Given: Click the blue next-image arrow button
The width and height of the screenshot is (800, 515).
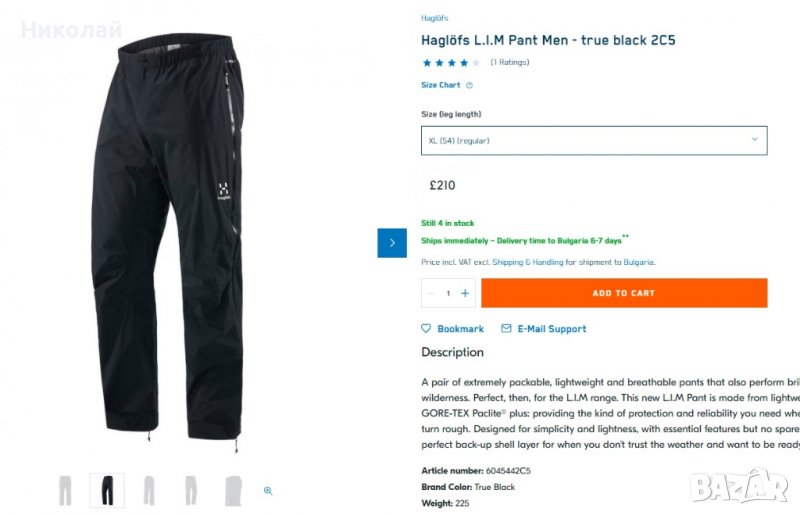Looking at the screenshot, I should [392, 243].
